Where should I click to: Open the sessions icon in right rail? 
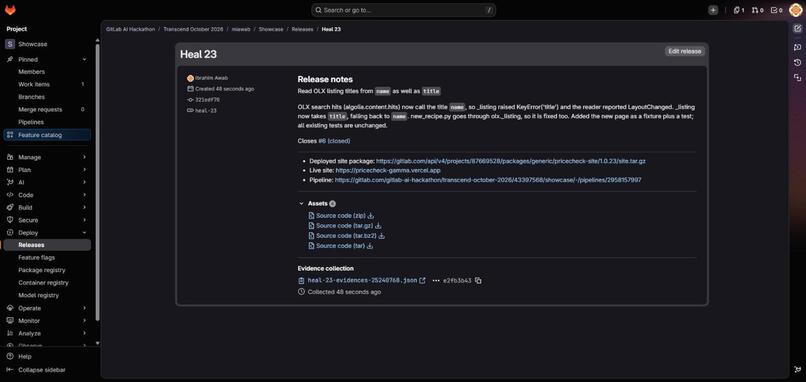(797, 78)
